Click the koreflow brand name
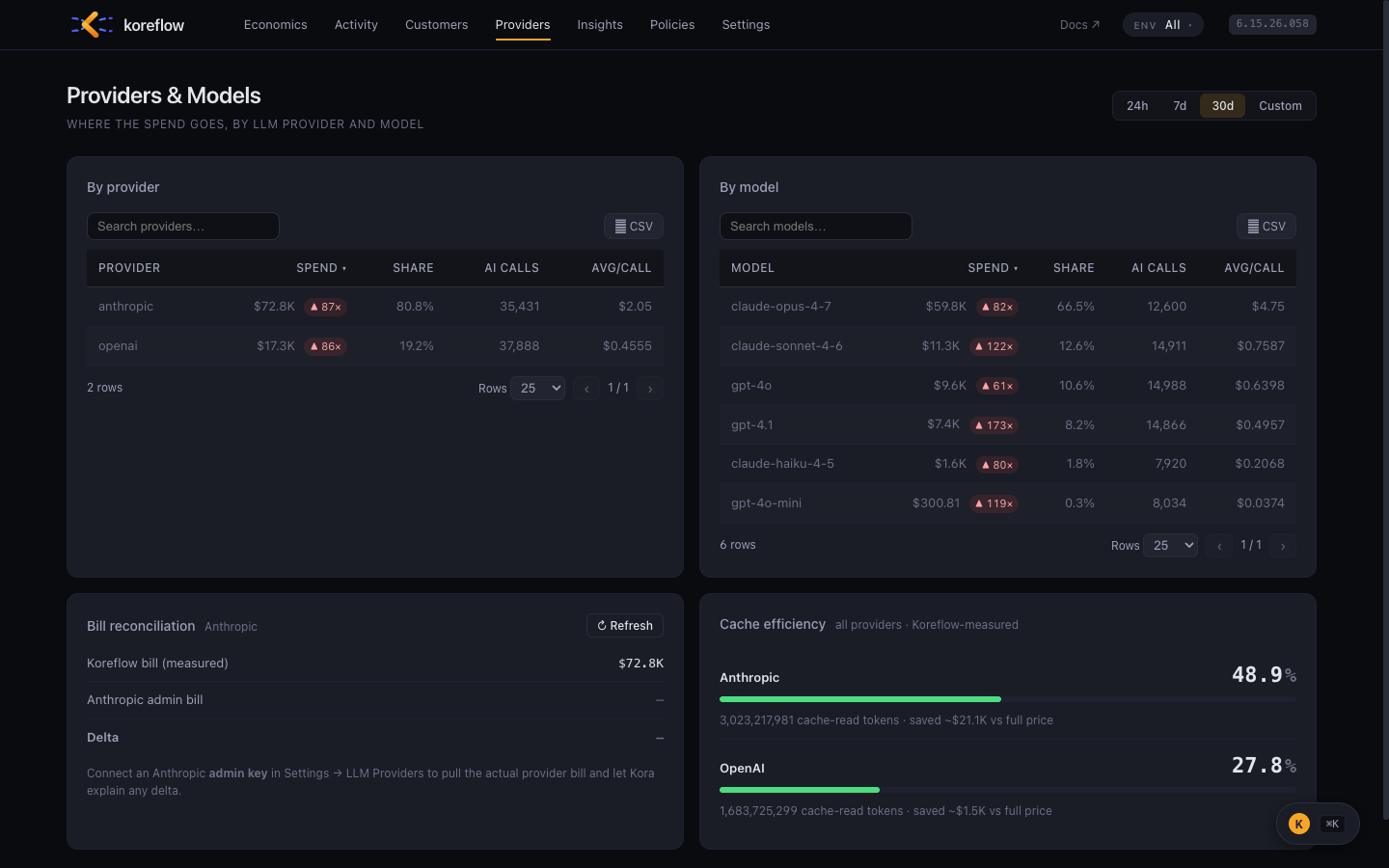1389x868 pixels. click(154, 25)
